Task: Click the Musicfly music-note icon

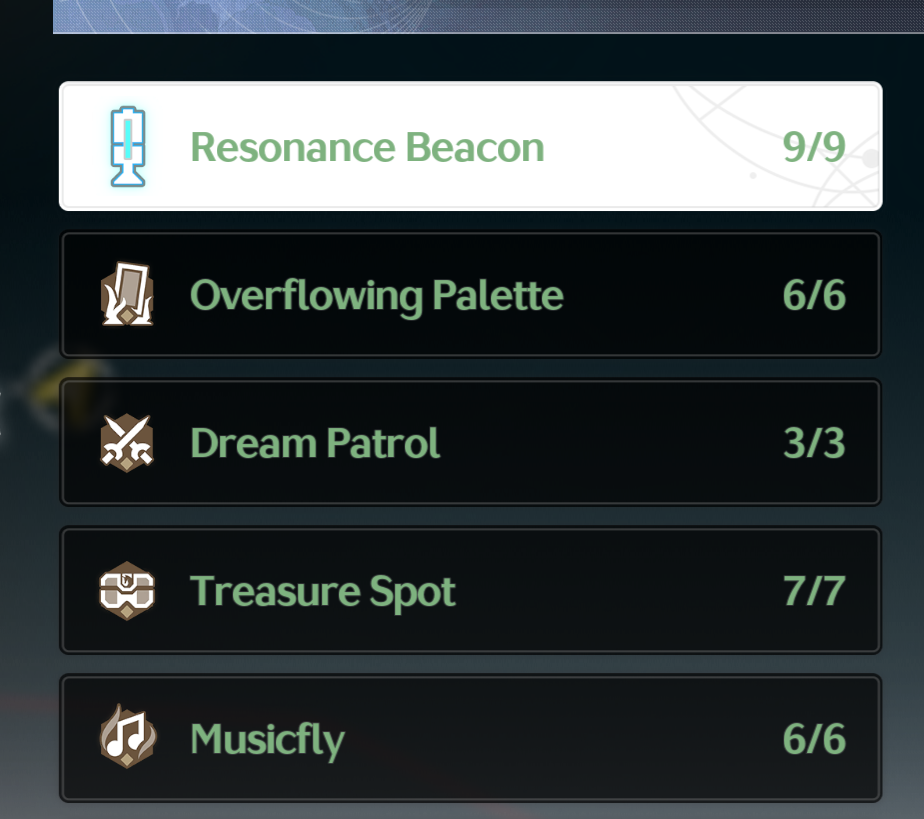Action: click(x=127, y=737)
